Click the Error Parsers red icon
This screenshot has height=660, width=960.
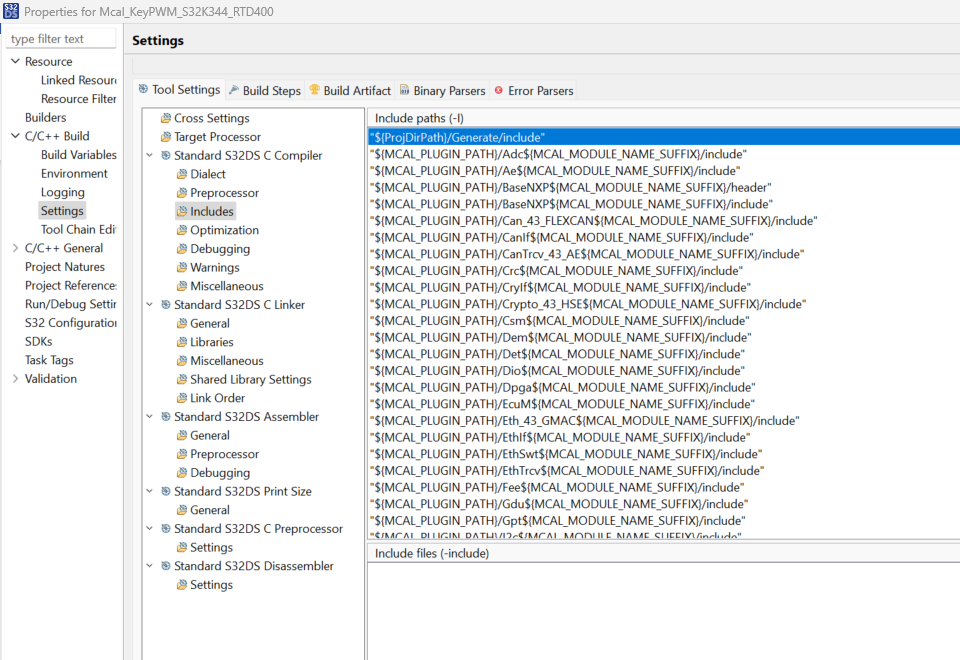(x=499, y=91)
